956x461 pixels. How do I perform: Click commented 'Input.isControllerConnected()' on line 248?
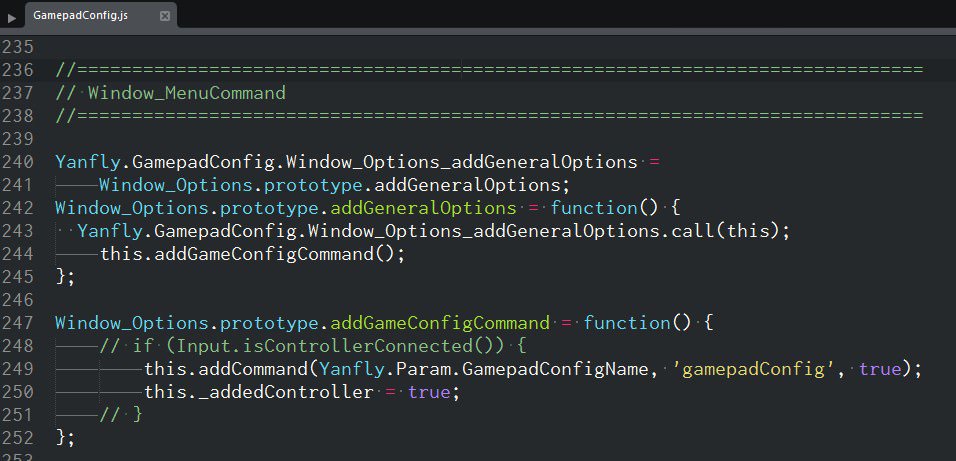point(341,346)
